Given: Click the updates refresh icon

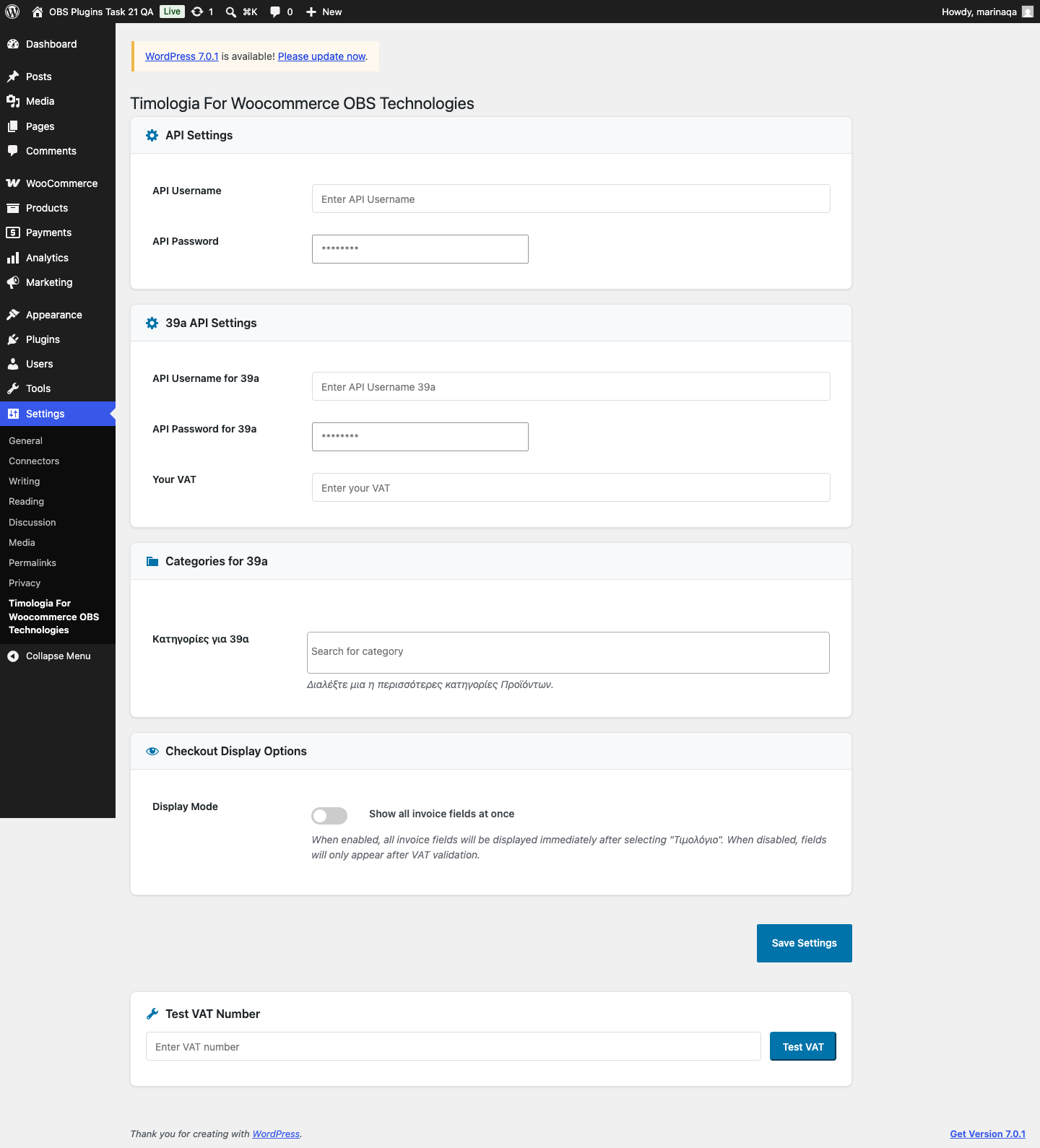Looking at the screenshot, I should coord(197,12).
